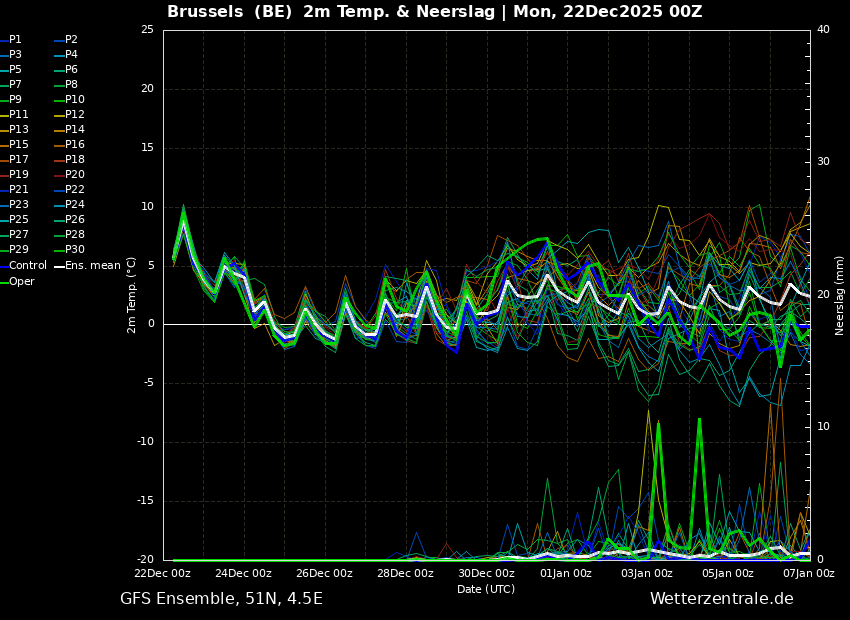
Task: Click the white line swatch beside Ens. mean
Action: tap(60, 266)
